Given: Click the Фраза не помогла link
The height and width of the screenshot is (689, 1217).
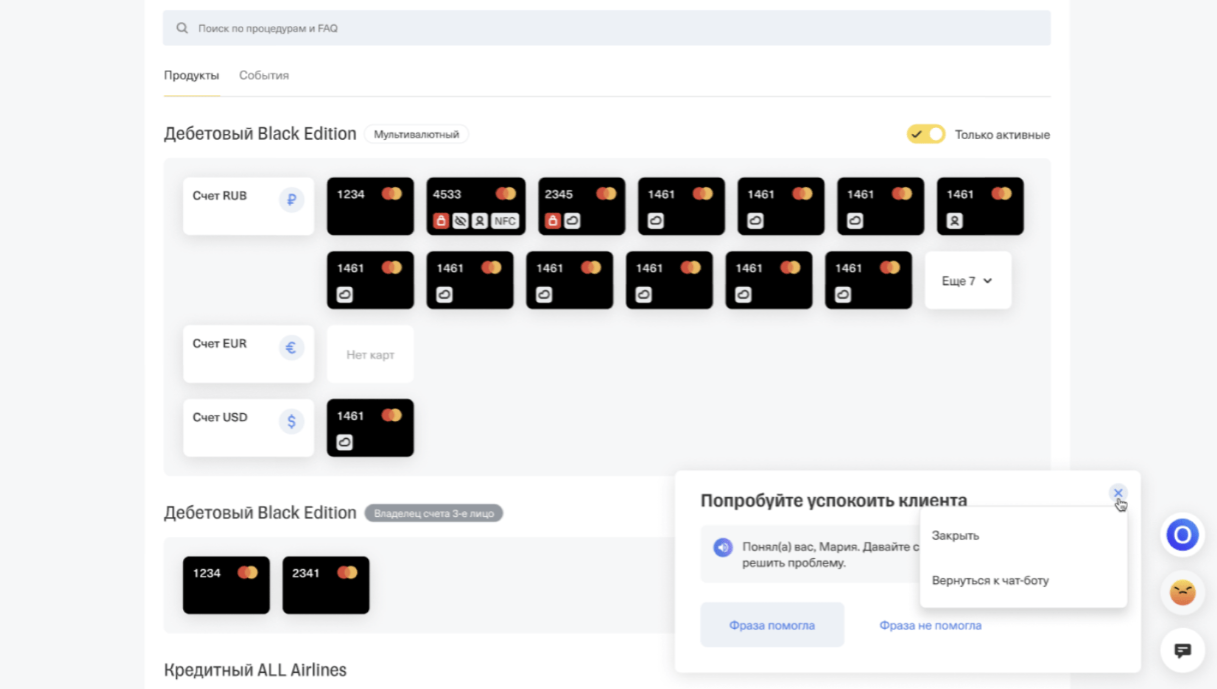Looking at the screenshot, I should pos(930,626).
